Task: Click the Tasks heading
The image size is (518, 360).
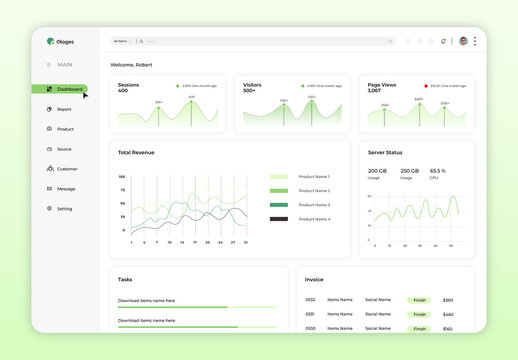Action: pyautogui.click(x=125, y=279)
